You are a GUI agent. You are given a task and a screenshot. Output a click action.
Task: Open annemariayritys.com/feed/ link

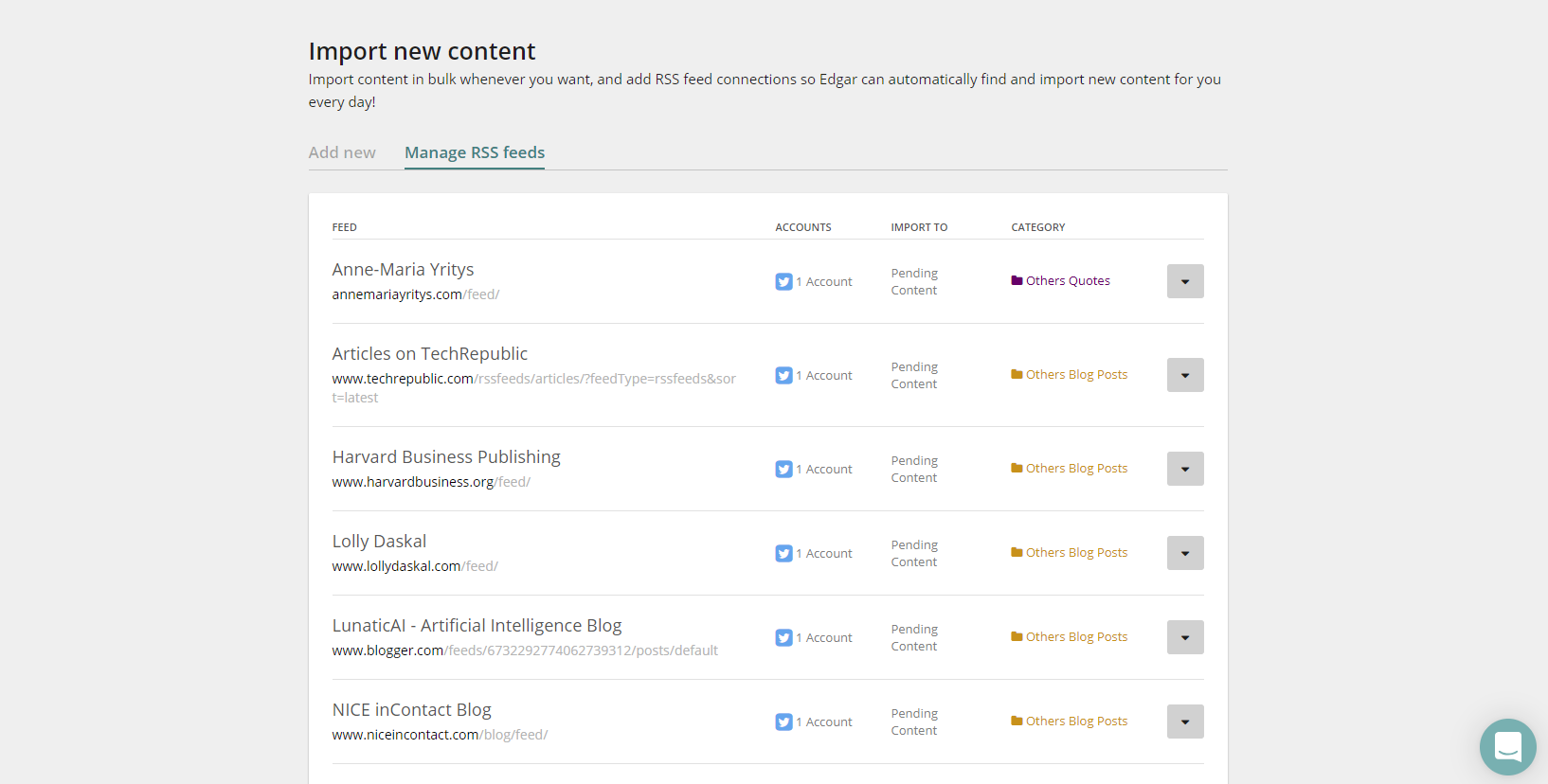[x=416, y=294]
